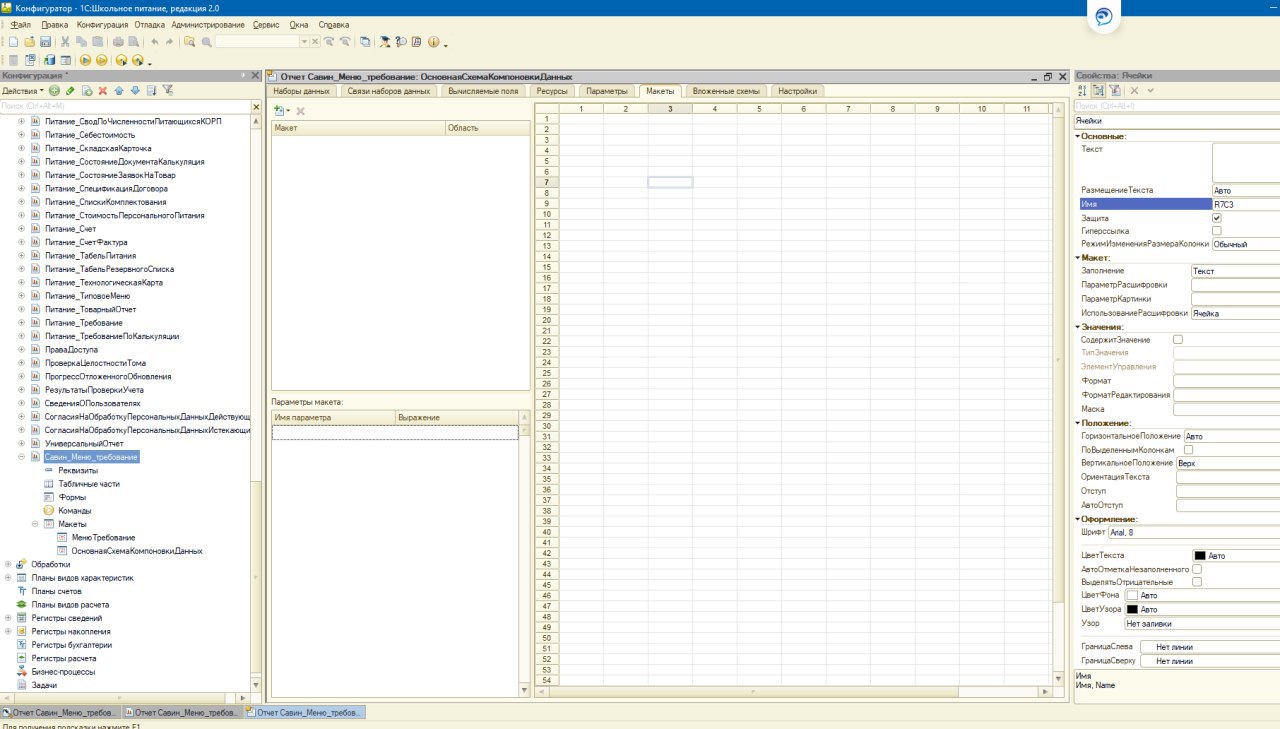Switch to the Наборы данных tab

pos(302,91)
